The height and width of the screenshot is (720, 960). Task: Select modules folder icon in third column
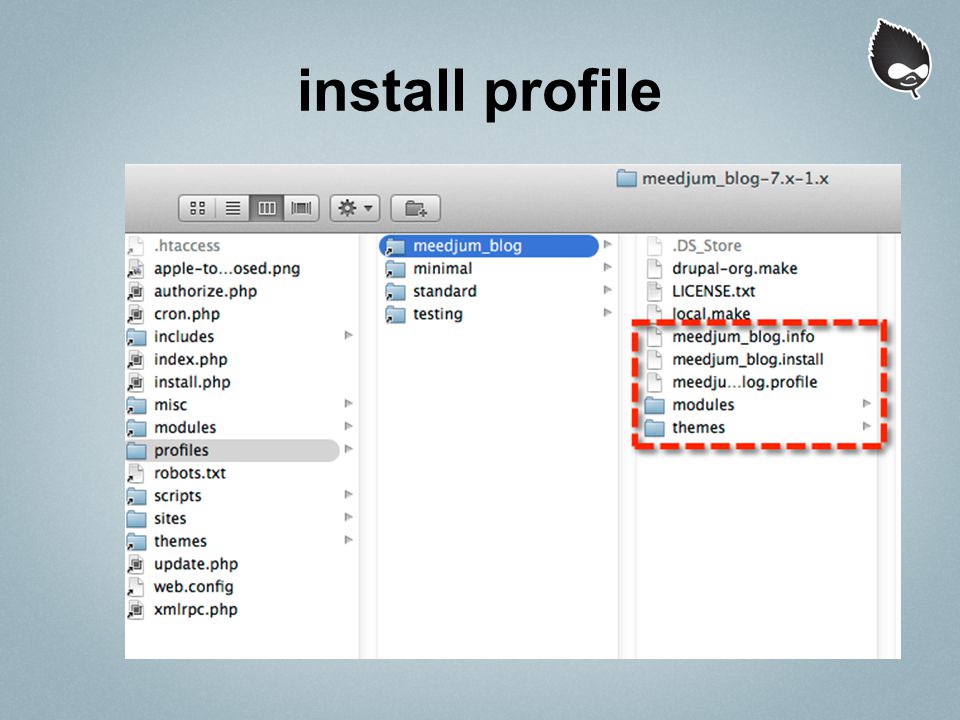click(x=654, y=405)
